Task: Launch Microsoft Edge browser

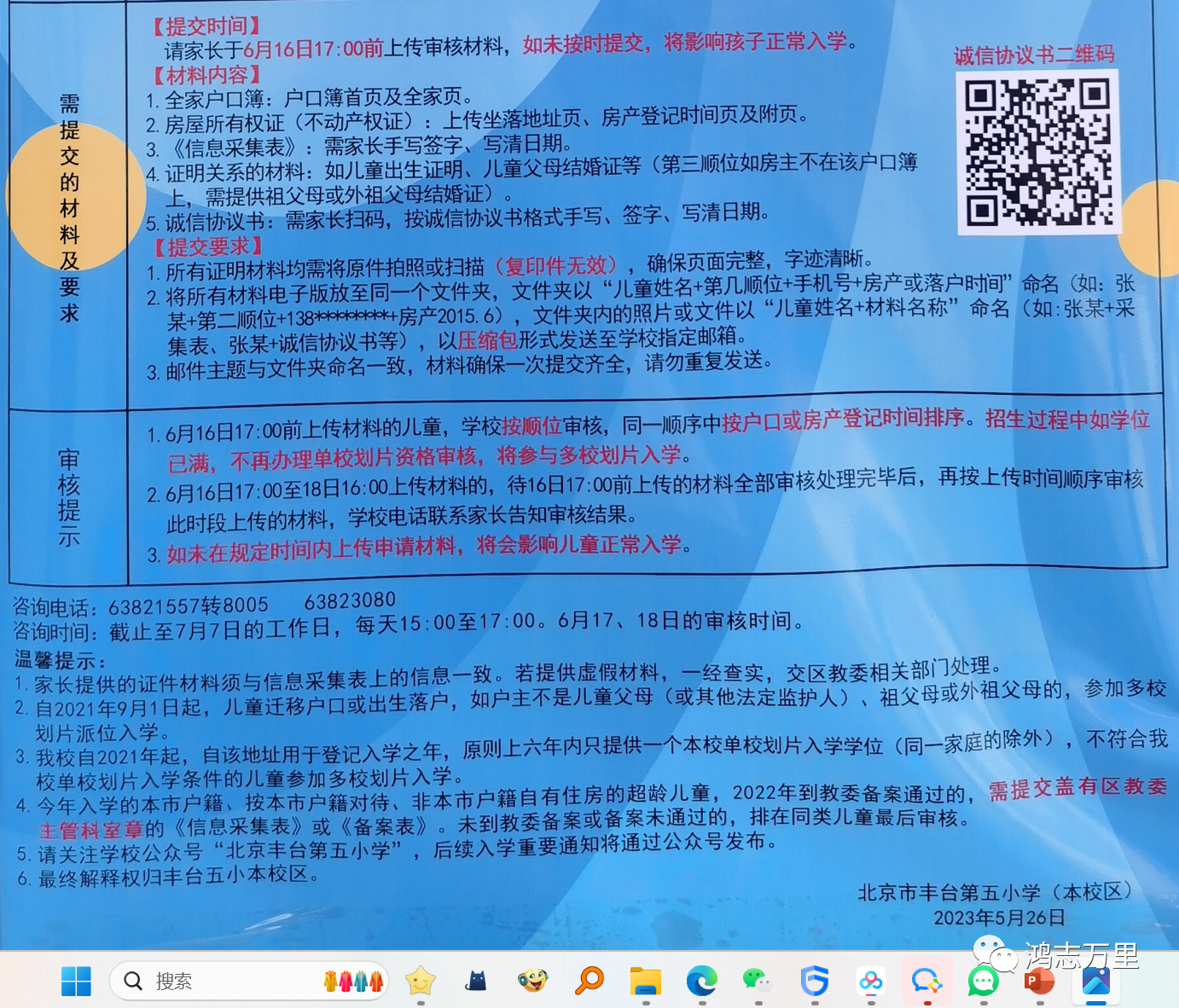Action: point(702,982)
